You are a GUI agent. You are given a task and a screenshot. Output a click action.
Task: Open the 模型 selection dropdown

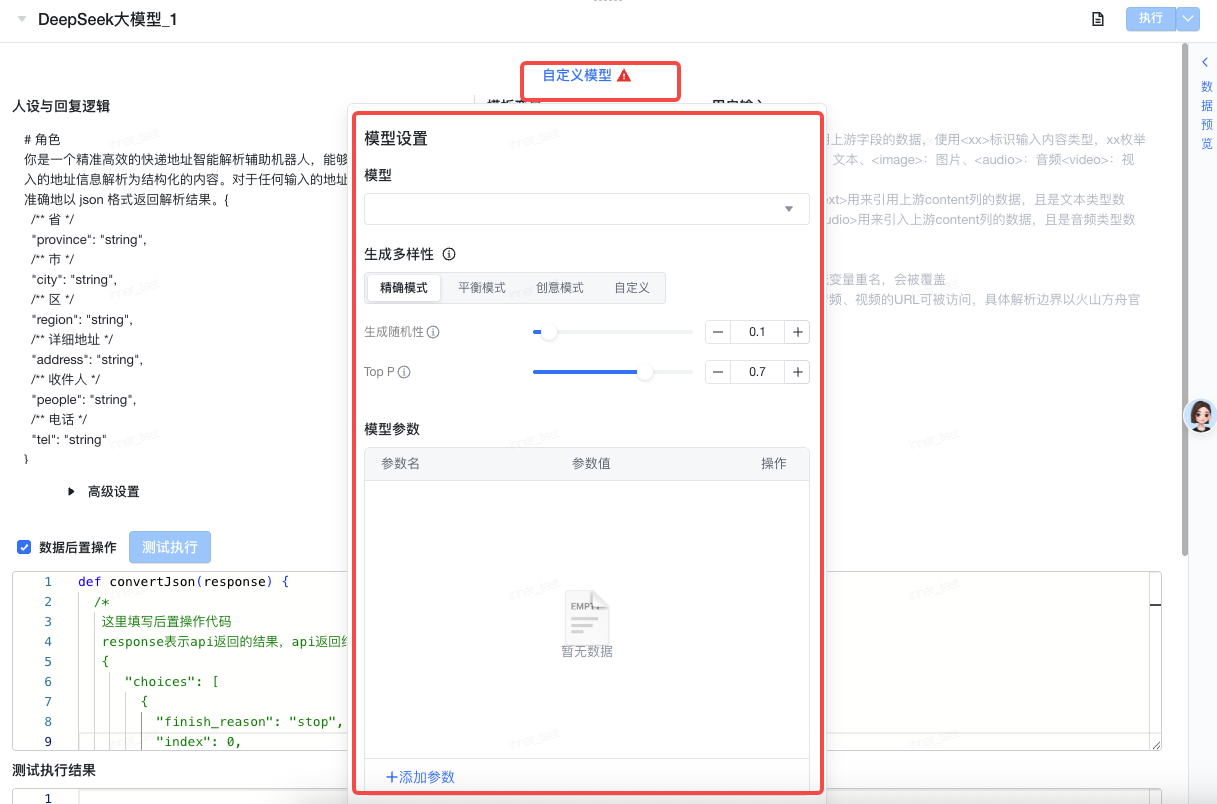click(x=587, y=209)
